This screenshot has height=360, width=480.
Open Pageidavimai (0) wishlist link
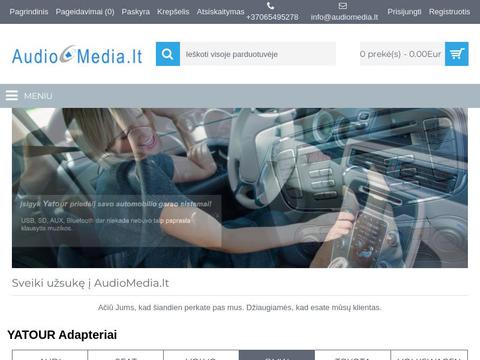click(x=85, y=12)
